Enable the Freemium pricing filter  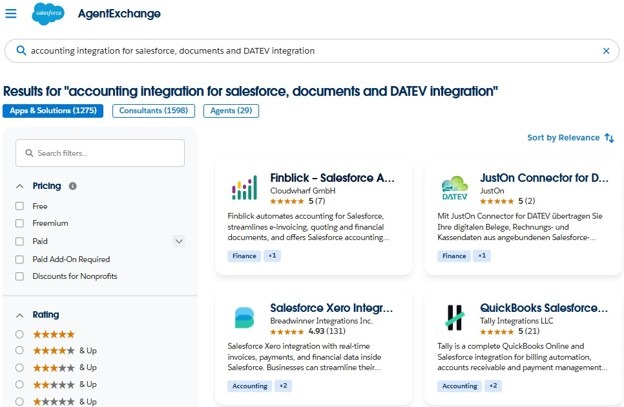(20, 223)
